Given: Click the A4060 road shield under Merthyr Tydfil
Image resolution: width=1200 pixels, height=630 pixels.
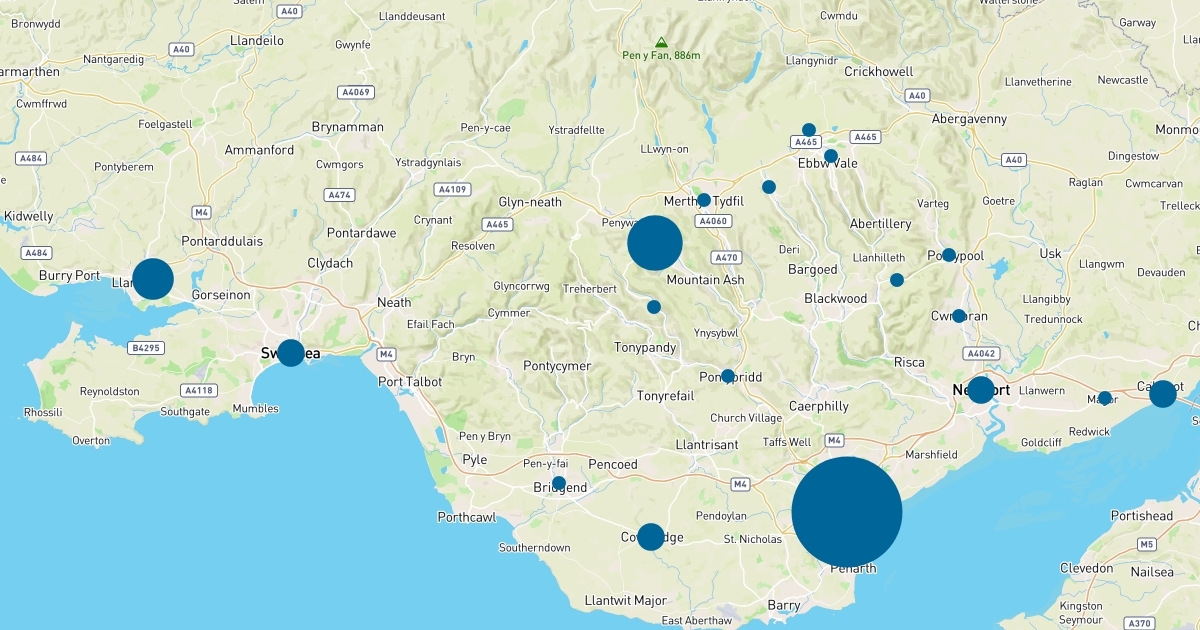Looking at the screenshot, I should pyautogui.click(x=712, y=221).
